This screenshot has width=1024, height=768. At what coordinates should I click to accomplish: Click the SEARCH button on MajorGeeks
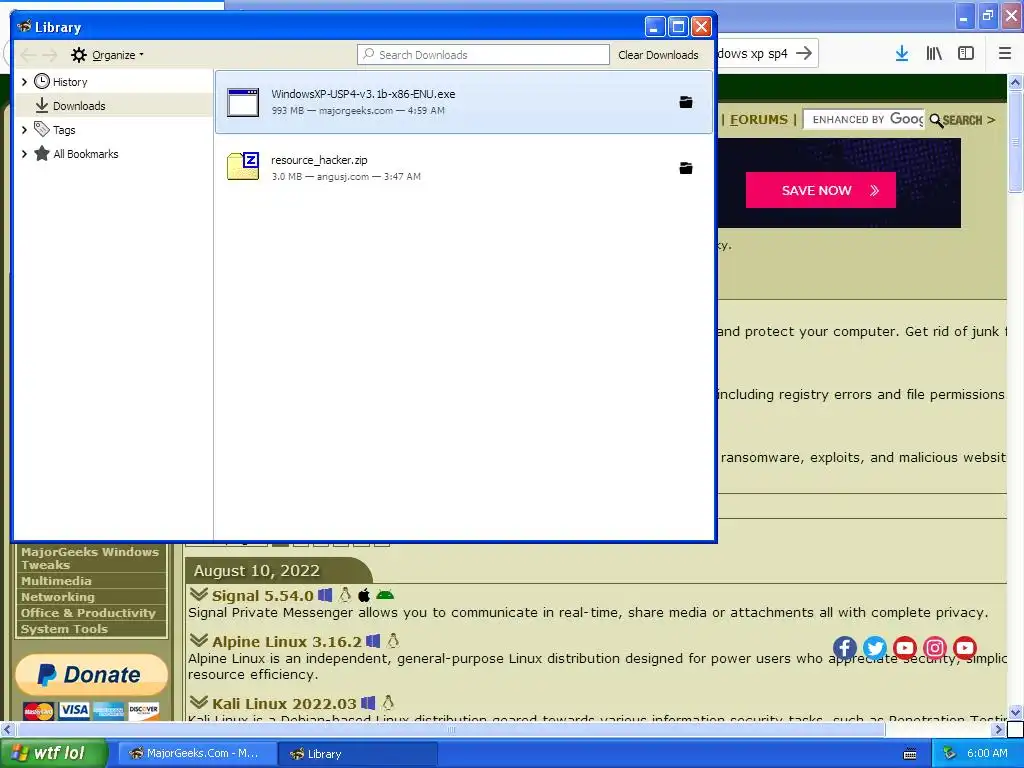[961, 120]
